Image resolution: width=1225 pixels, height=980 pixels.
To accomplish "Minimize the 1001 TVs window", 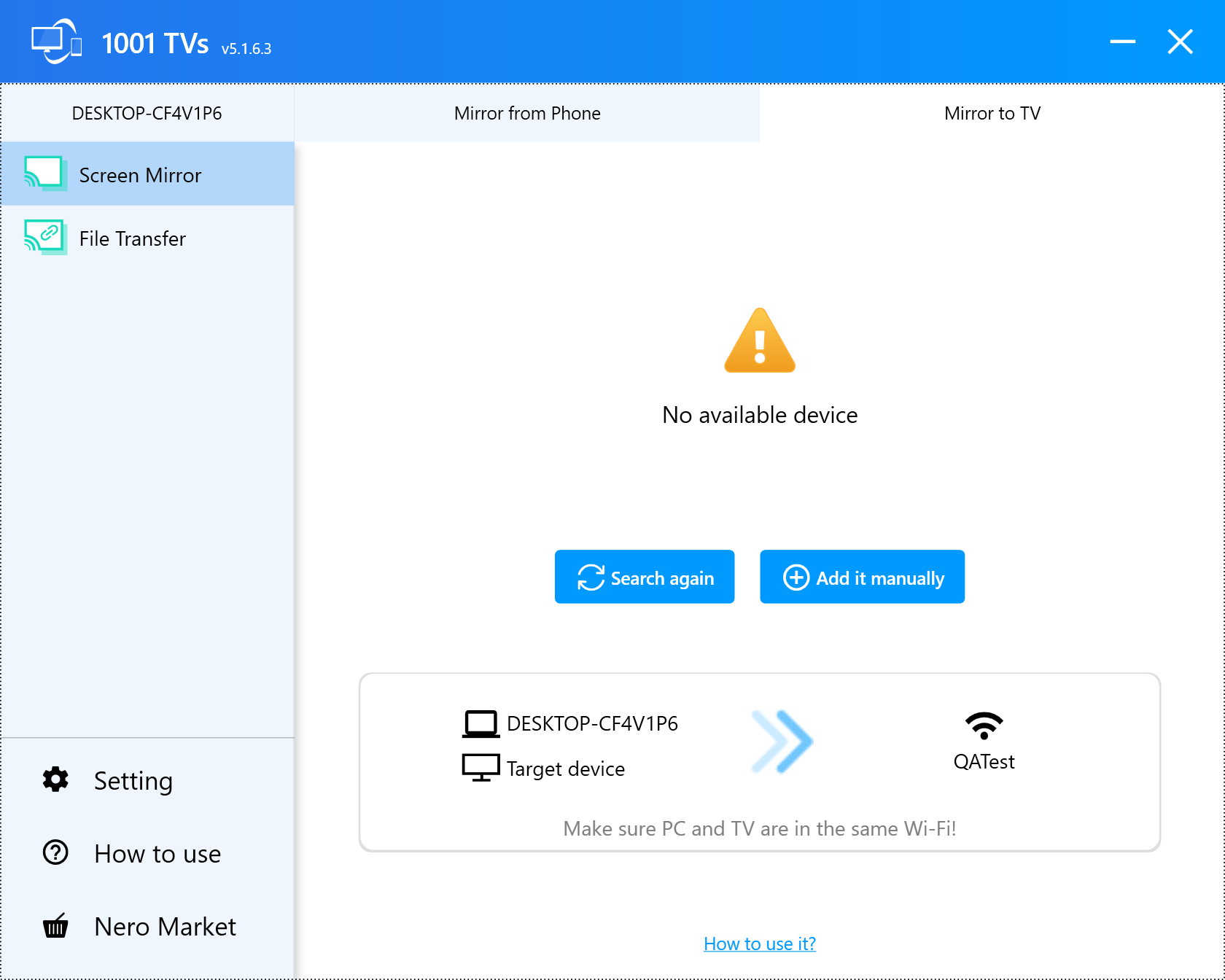I will tap(1123, 42).
